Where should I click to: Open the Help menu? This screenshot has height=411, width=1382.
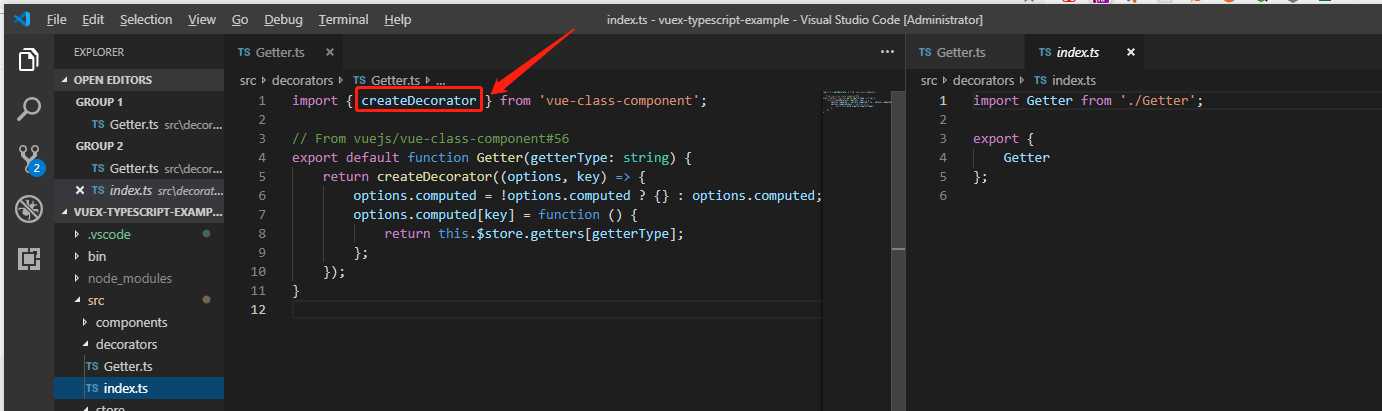click(397, 20)
